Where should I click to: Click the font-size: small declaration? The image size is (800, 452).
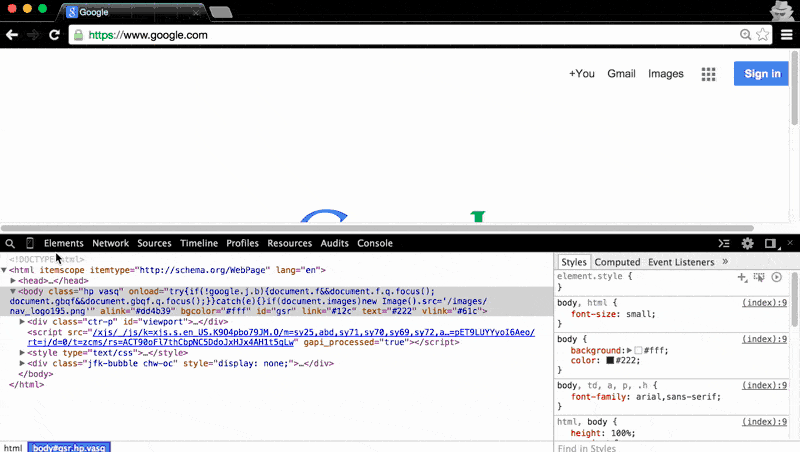(x=613, y=314)
